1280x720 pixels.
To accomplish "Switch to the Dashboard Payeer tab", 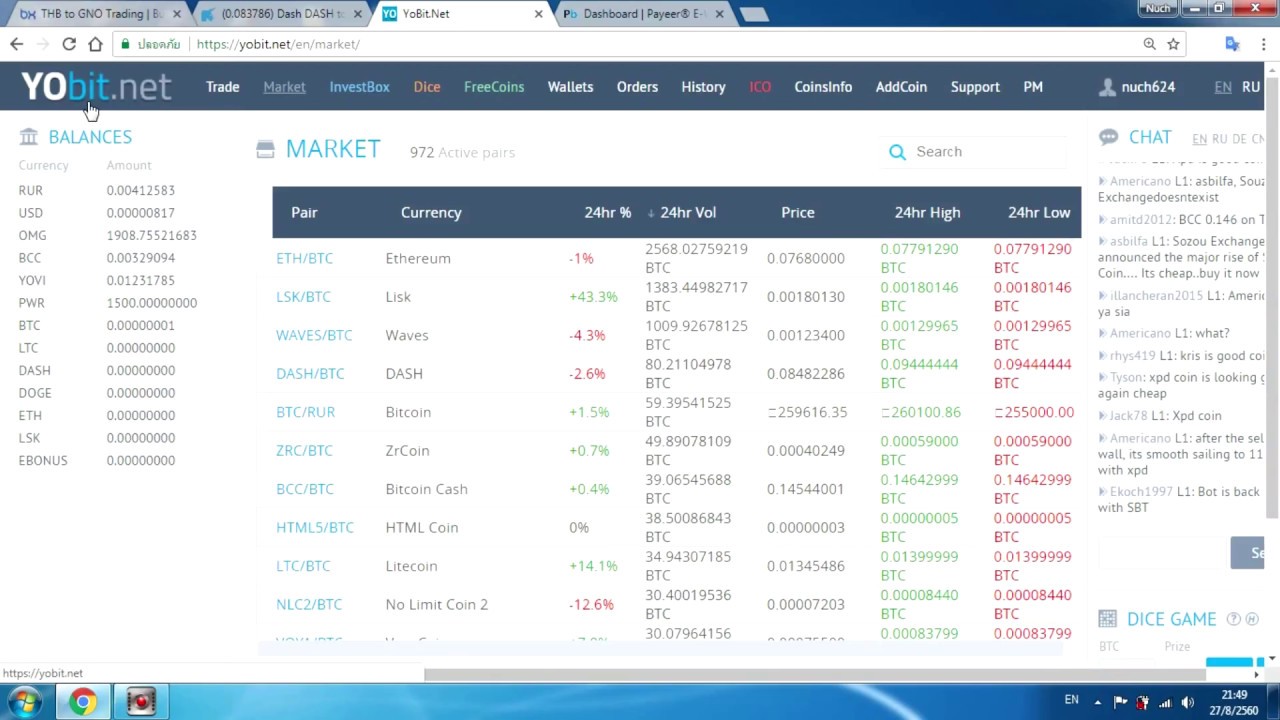I will coord(643,14).
